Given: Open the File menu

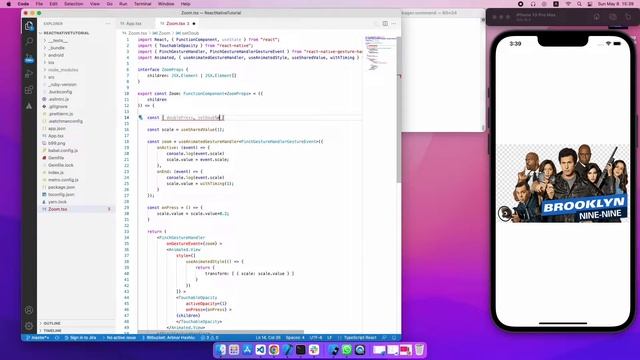Looking at the screenshot, I should point(39,4).
